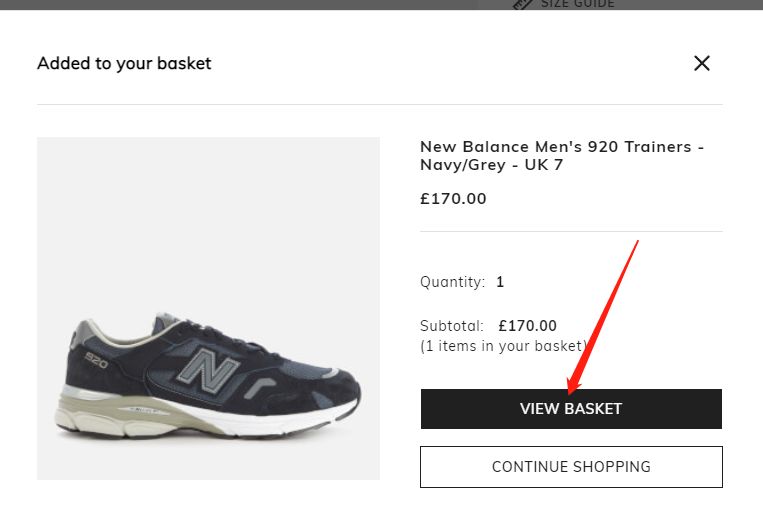Screen dimensions: 763x515
Task: Close the Added to your basket dialog
Action: [702, 63]
